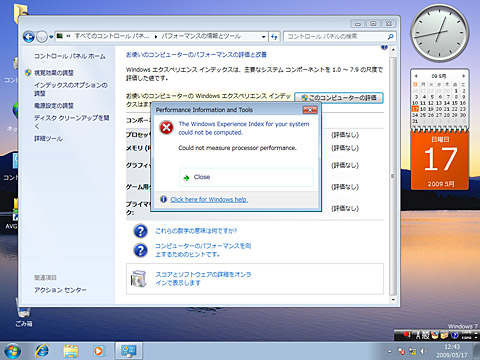Click このコンピューターの評価 button
The image size is (480, 360).
click(x=339, y=98)
